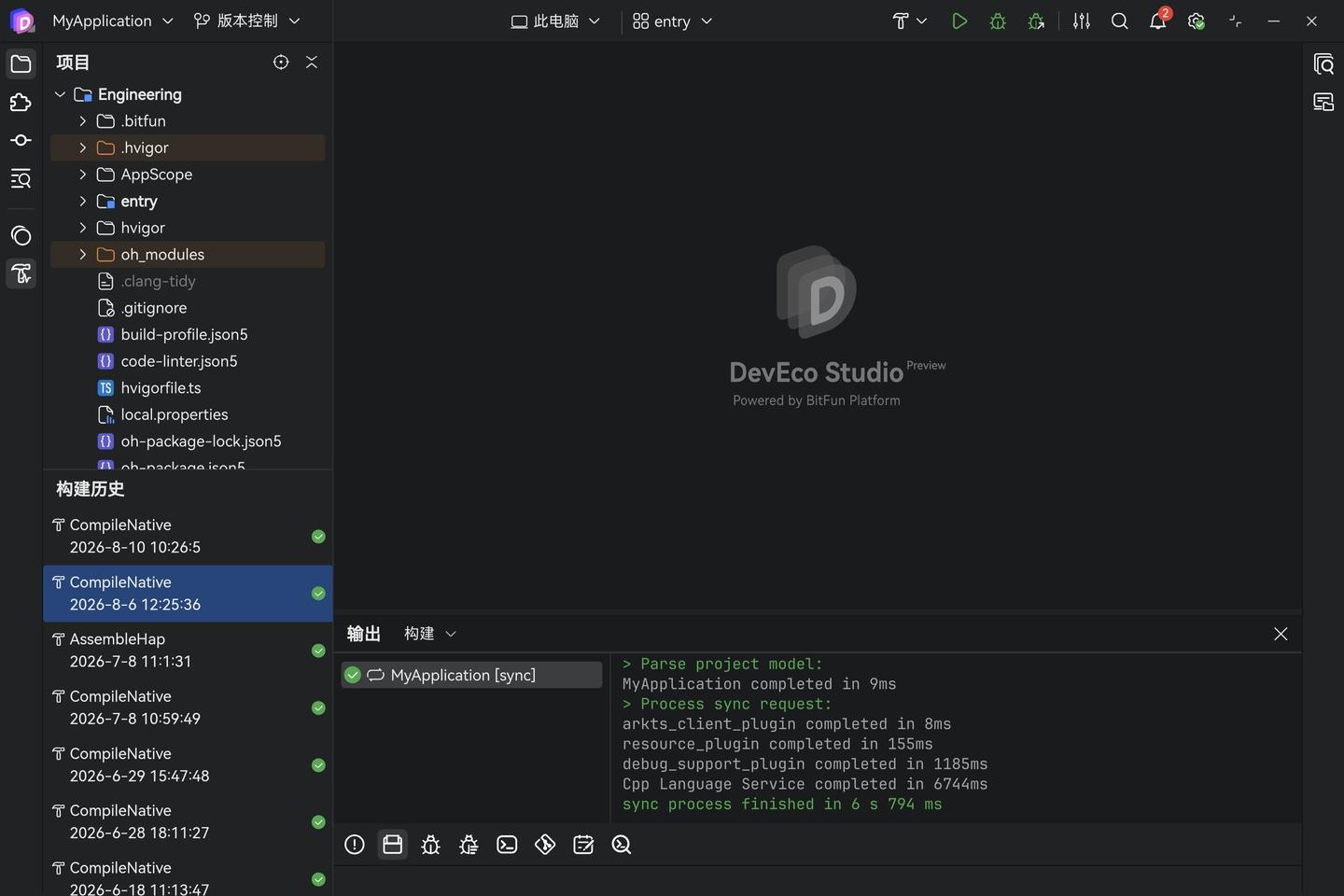Run the app with the green play icon

[959, 21]
